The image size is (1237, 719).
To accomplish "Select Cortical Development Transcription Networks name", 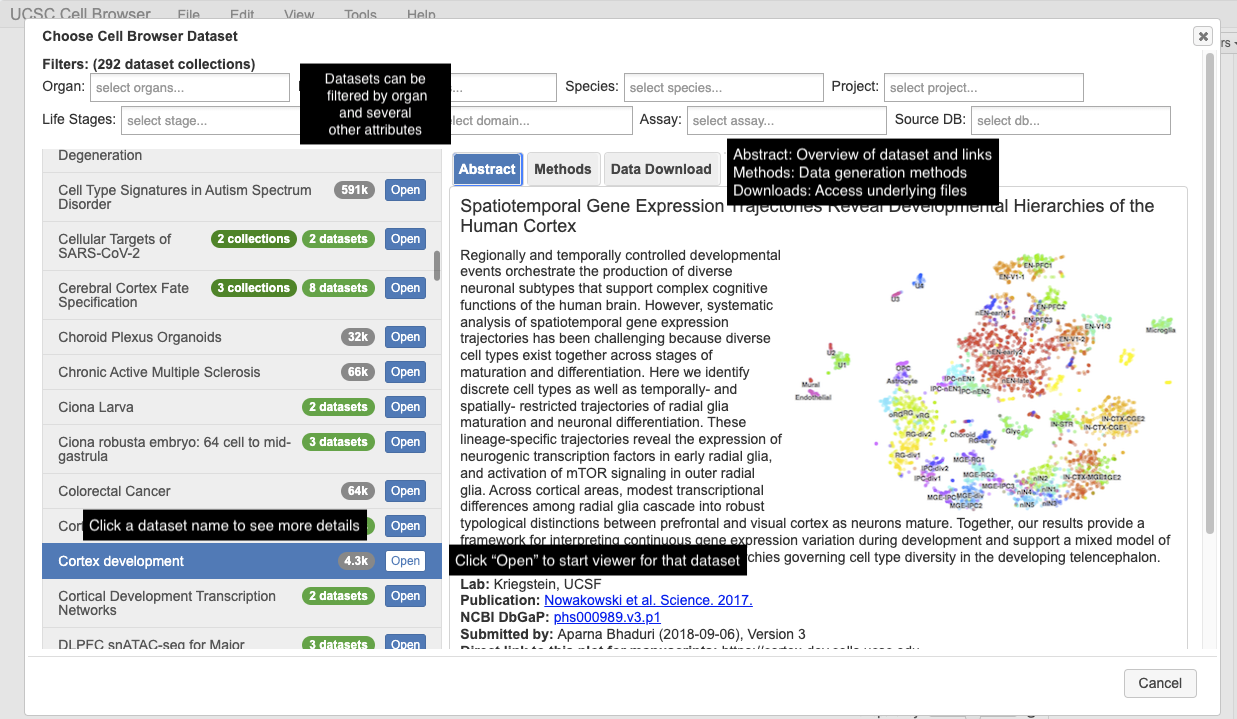I will [167, 603].
